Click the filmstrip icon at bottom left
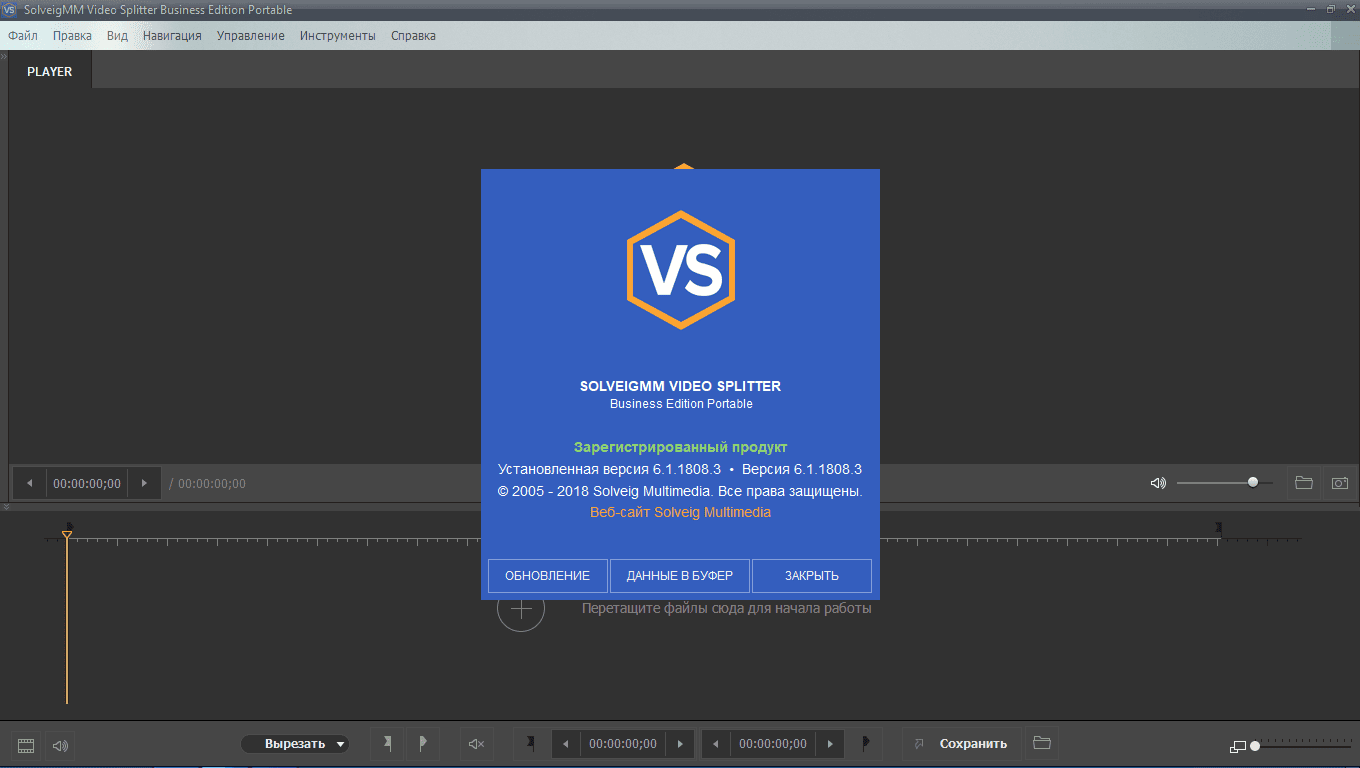 click(26, 745)
